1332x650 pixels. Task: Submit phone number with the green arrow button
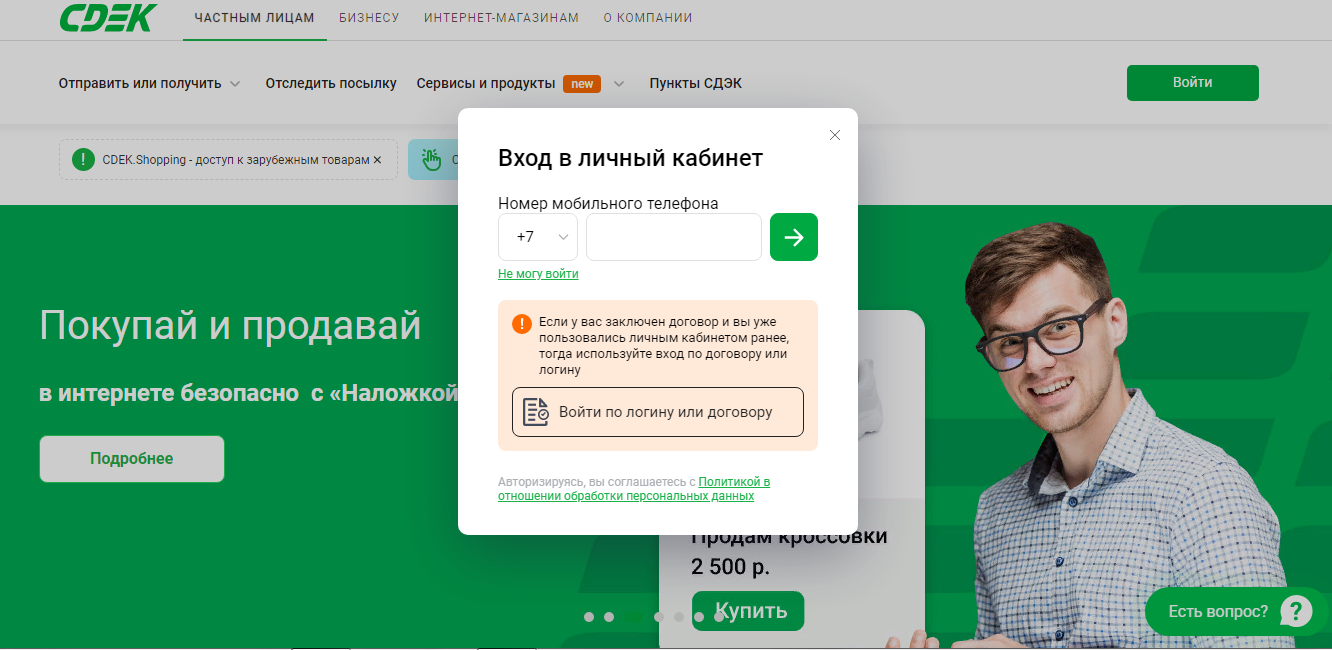pyautogui.click(x=793, y=237)
